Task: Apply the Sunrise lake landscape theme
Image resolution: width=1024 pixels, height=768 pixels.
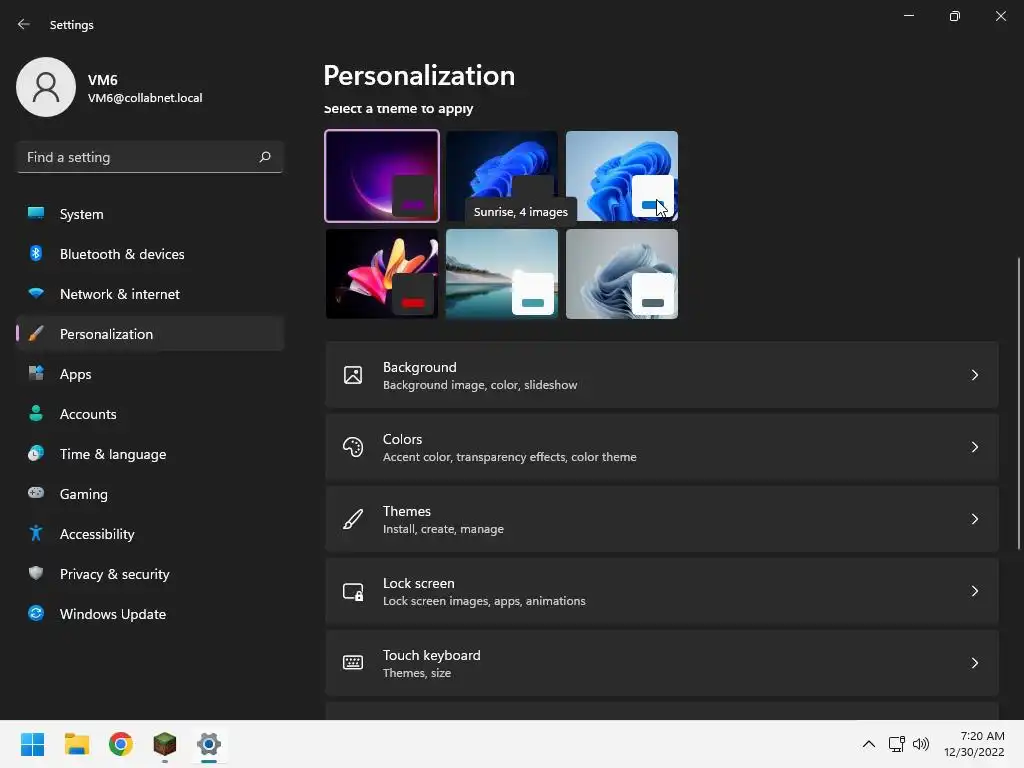Action: (x=502, y=274)
